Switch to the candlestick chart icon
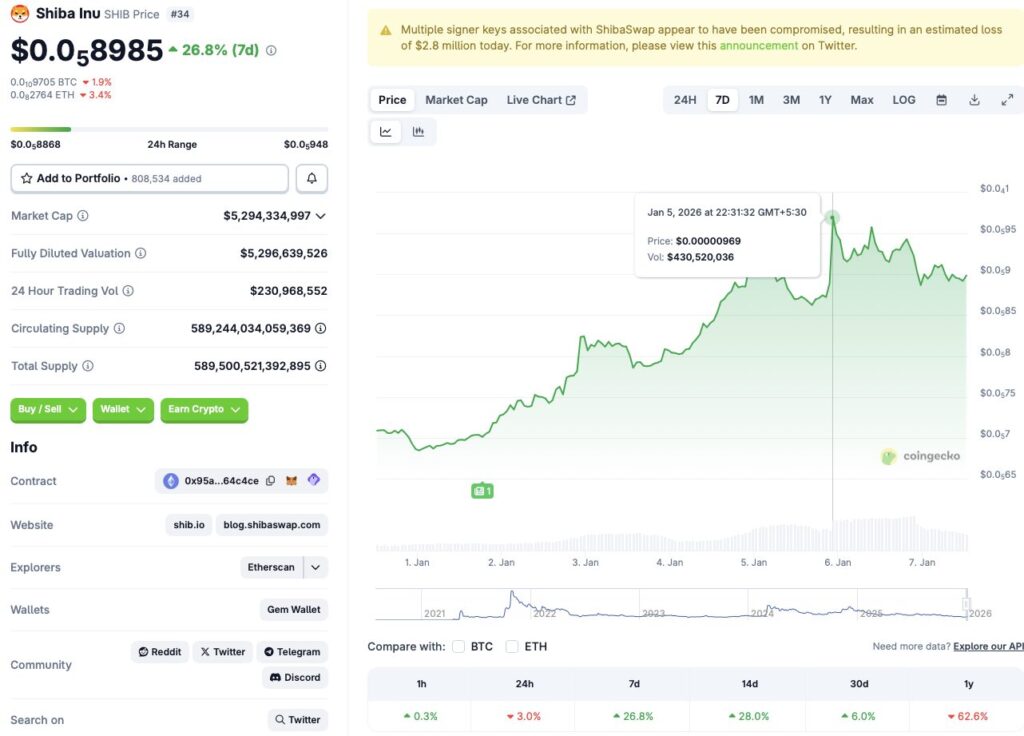Screen dimensions: 1024x736 click(x=419, y=131)
